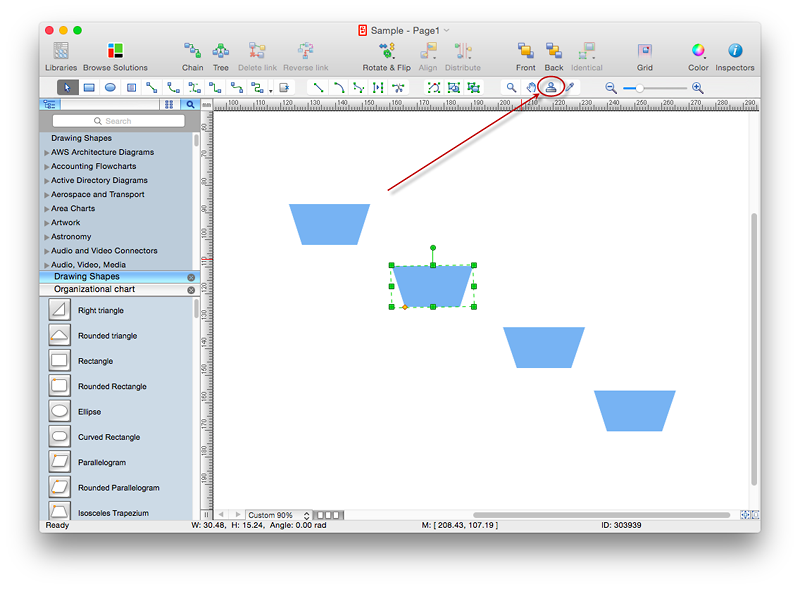Select the direct connector tool
This screenshot has width=800, height=589.
coord(152,88)
